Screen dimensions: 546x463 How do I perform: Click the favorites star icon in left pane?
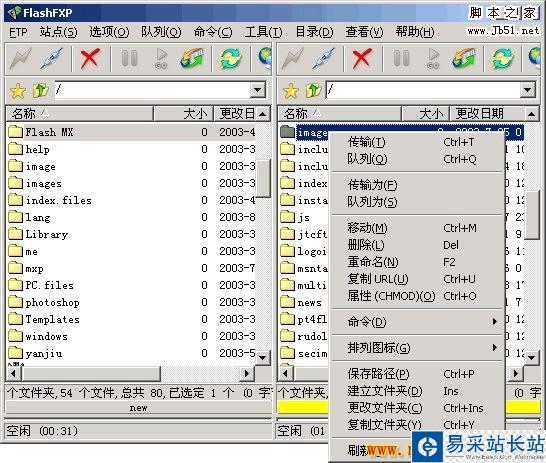click(17, 91)
